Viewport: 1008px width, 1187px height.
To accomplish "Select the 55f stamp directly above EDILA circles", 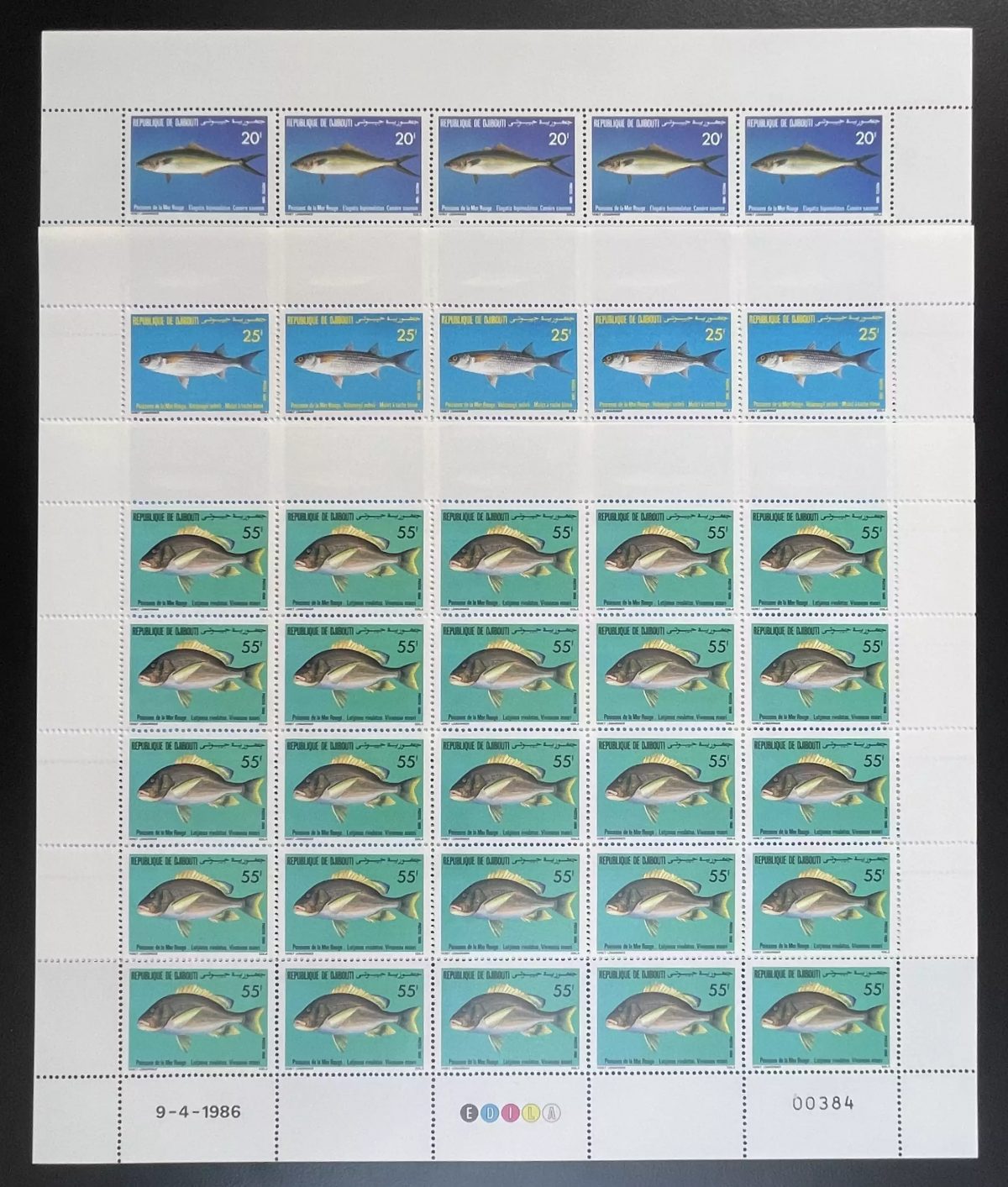I will pyautogui.click(x=511, y=1017).
